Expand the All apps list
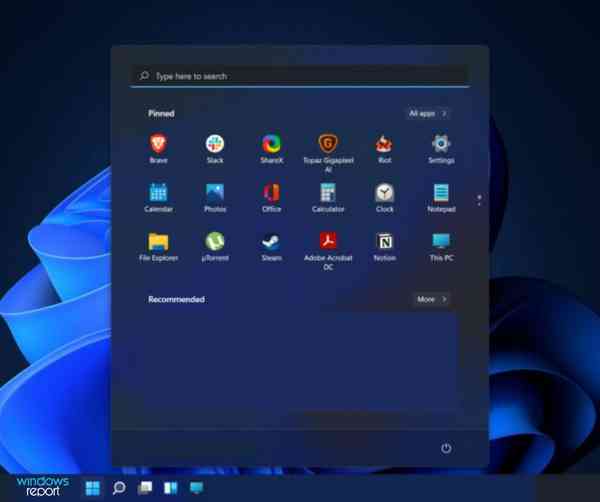 (x=427, y=114)
